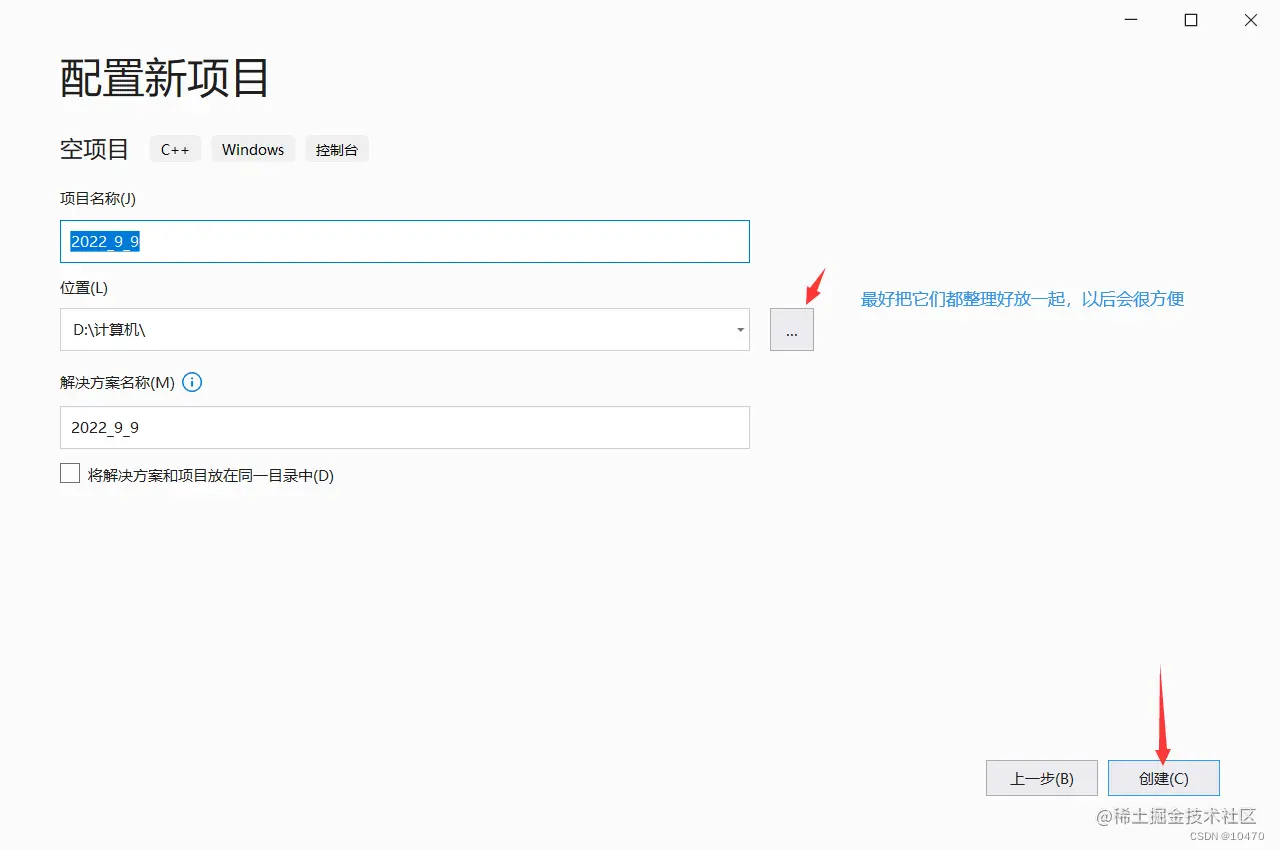This screenshot has width=1280, height=850.
Task: Select the 控制台 tag
Action: (337, 148)
